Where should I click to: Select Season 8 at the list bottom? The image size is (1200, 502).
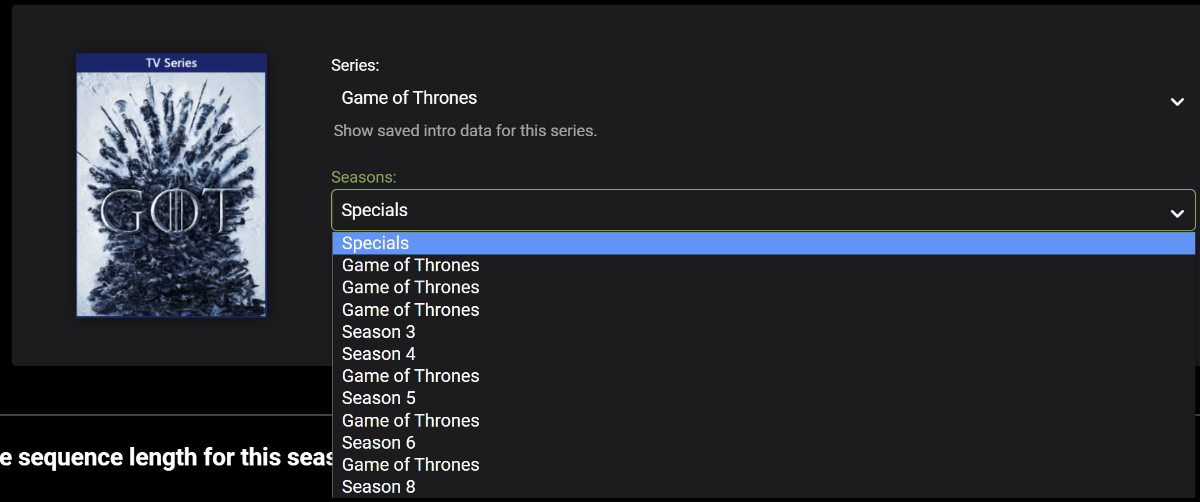click(378, 487)
